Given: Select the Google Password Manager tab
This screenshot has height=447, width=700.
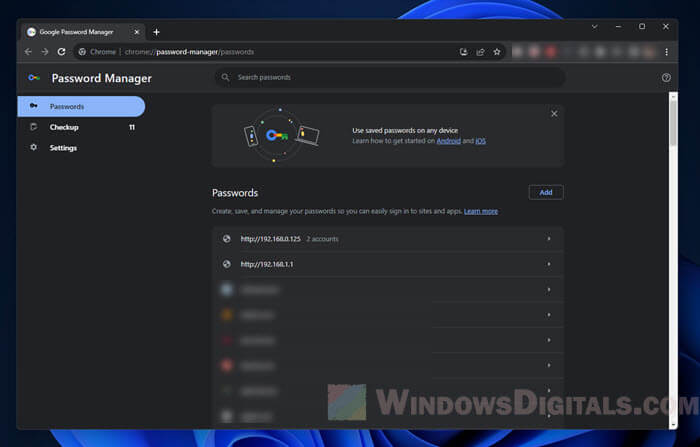Looking at the screenshot, I should [x=83, y=32].
